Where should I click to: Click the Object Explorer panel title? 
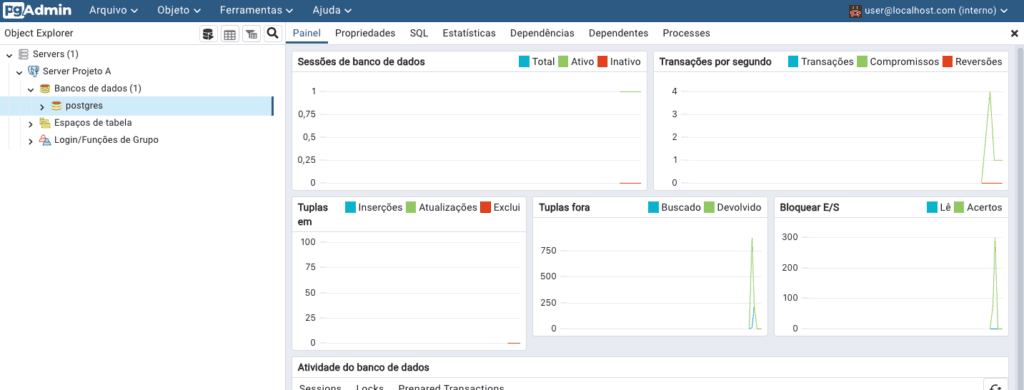(x=39, y=33)
